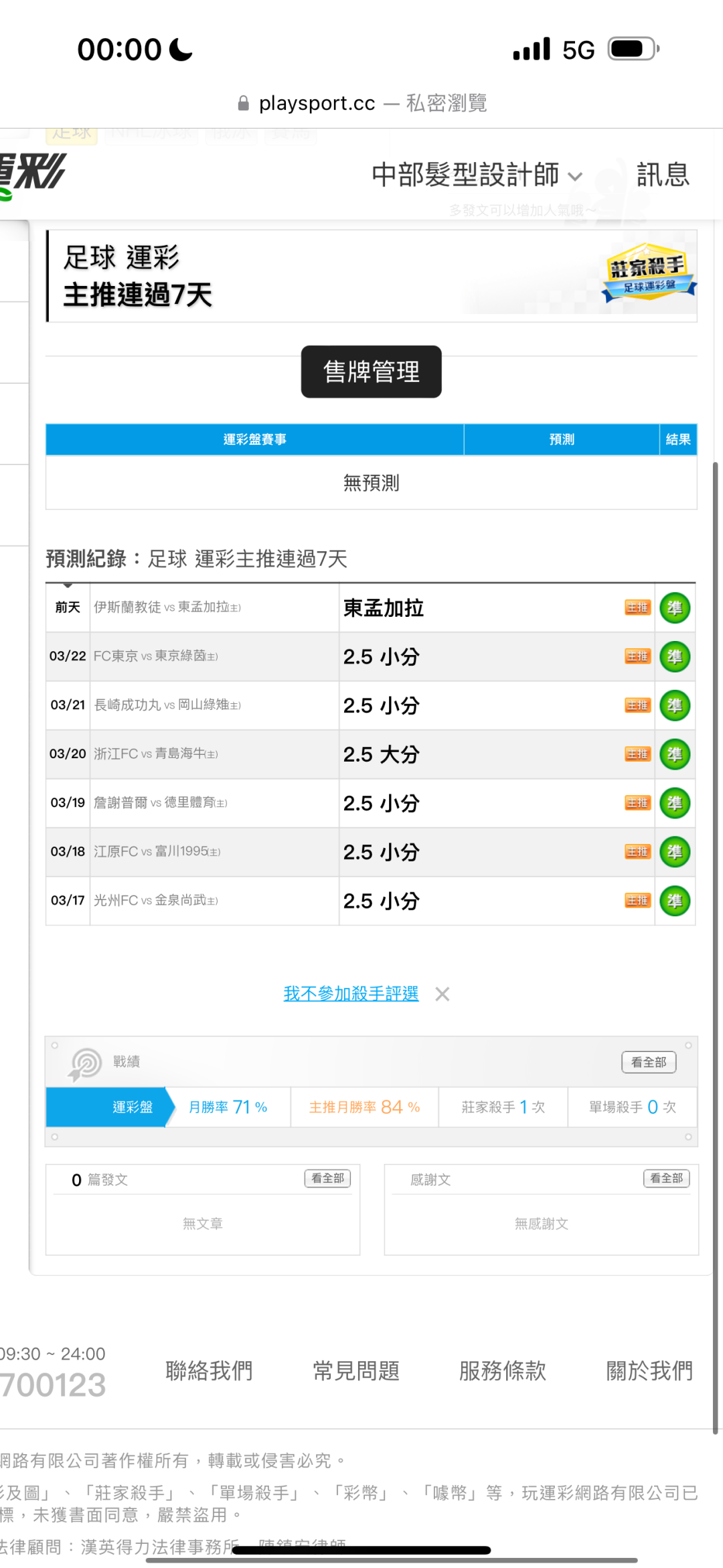Open 常見問題 footer link
Viewport: 723px width, 1568px height.
point(355,1371)
